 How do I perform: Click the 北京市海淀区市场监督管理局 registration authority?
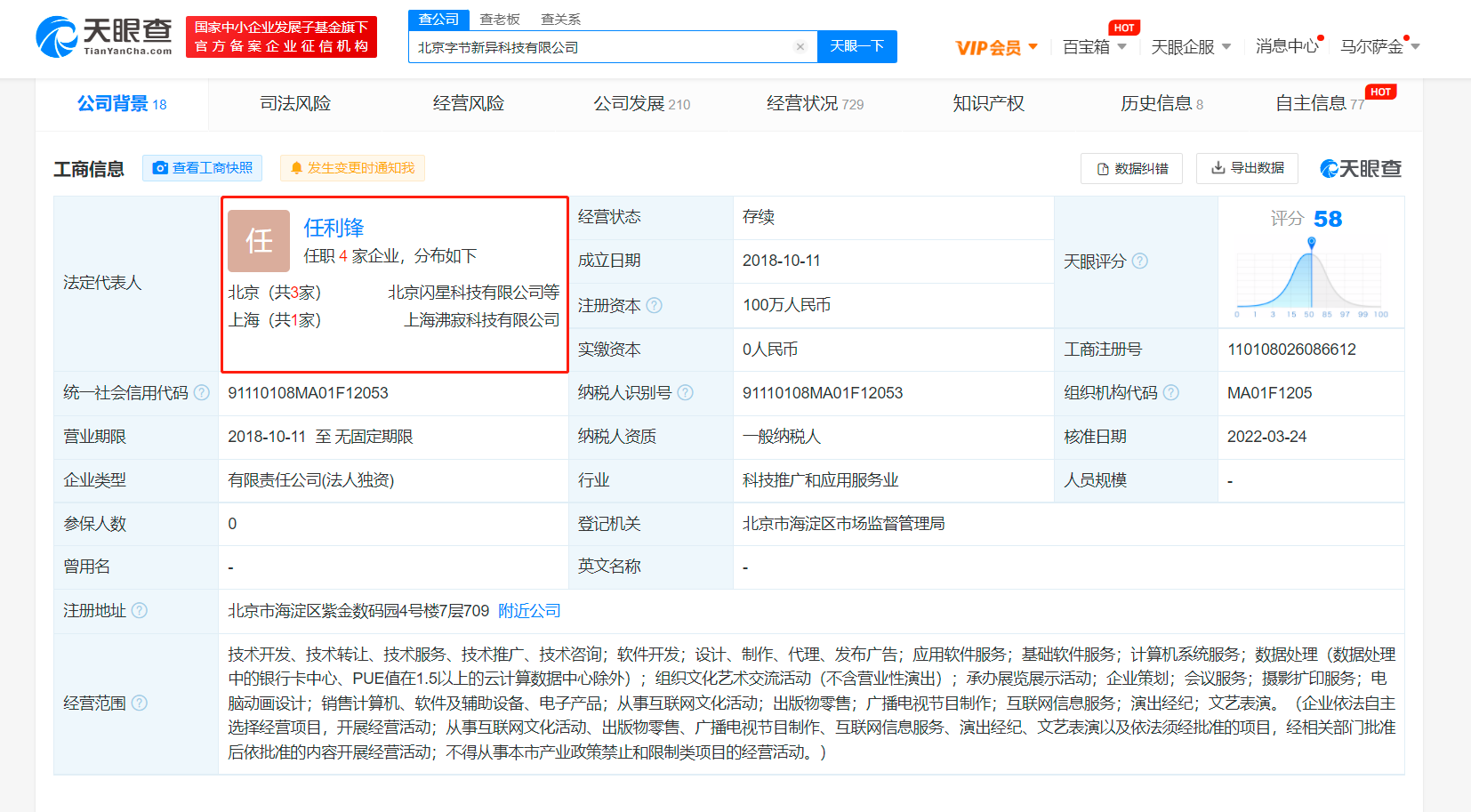coord(843,524)
